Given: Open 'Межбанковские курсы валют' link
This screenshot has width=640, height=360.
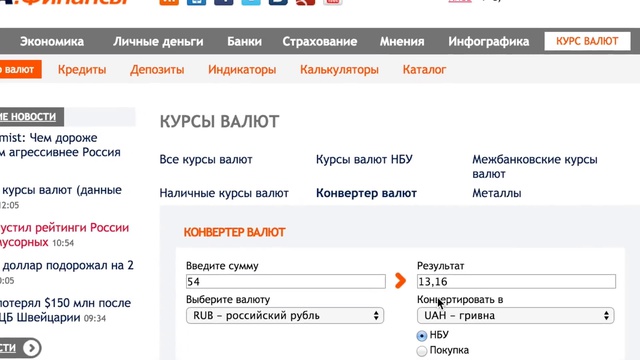Looking at the screenshot, I should click(x=535, y=166).
